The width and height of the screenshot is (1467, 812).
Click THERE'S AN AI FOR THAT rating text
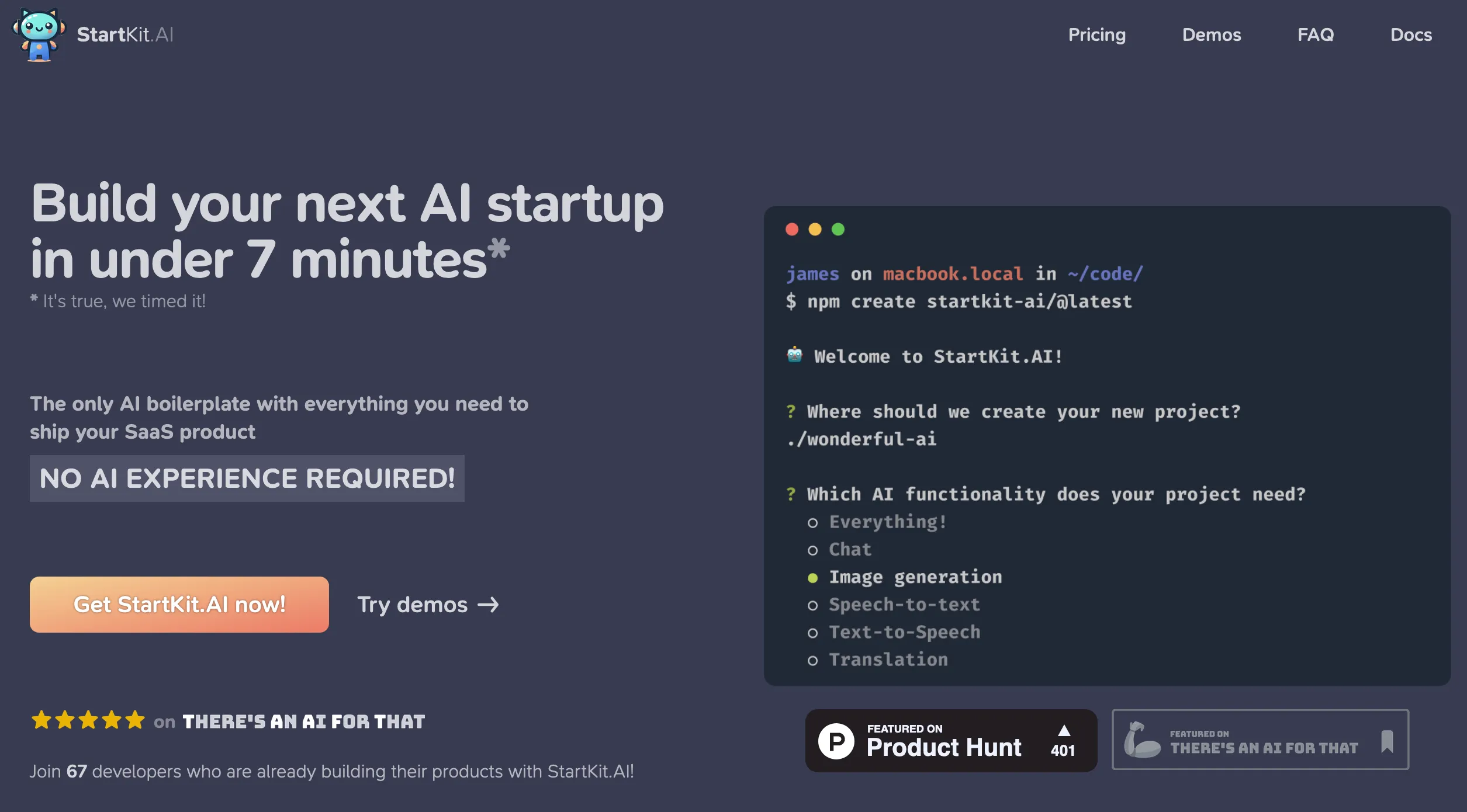point(303,721)
